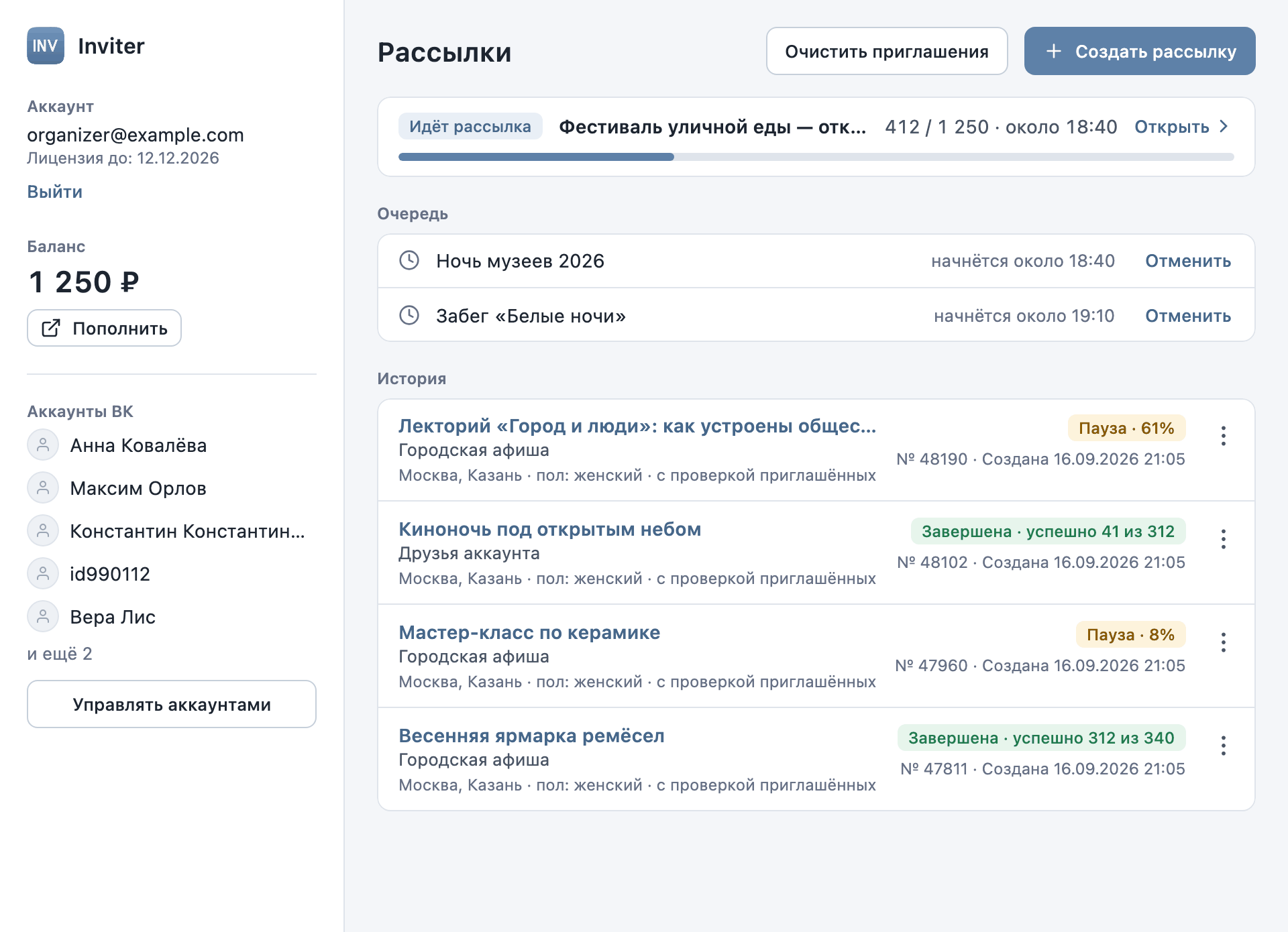Cancel queued Забег «Белые ночи»
The height and width of the screenshot is (932, 1288).
1188,316
